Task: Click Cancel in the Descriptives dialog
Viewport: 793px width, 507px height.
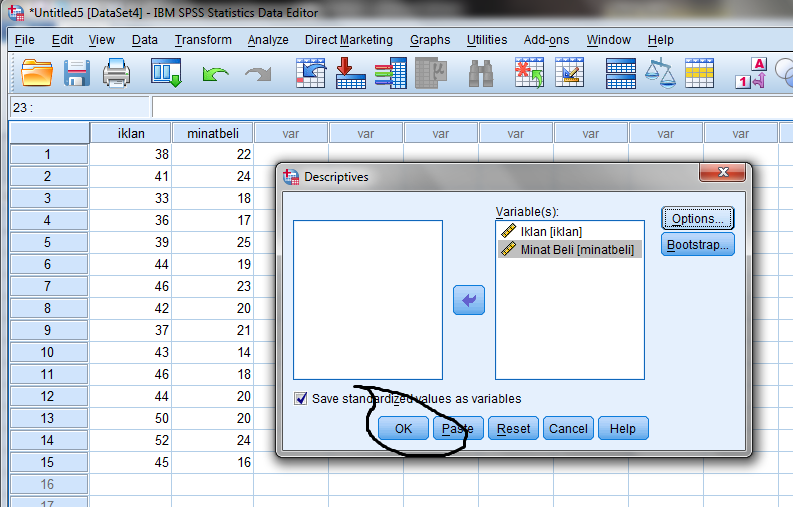Action: [568, 429]
